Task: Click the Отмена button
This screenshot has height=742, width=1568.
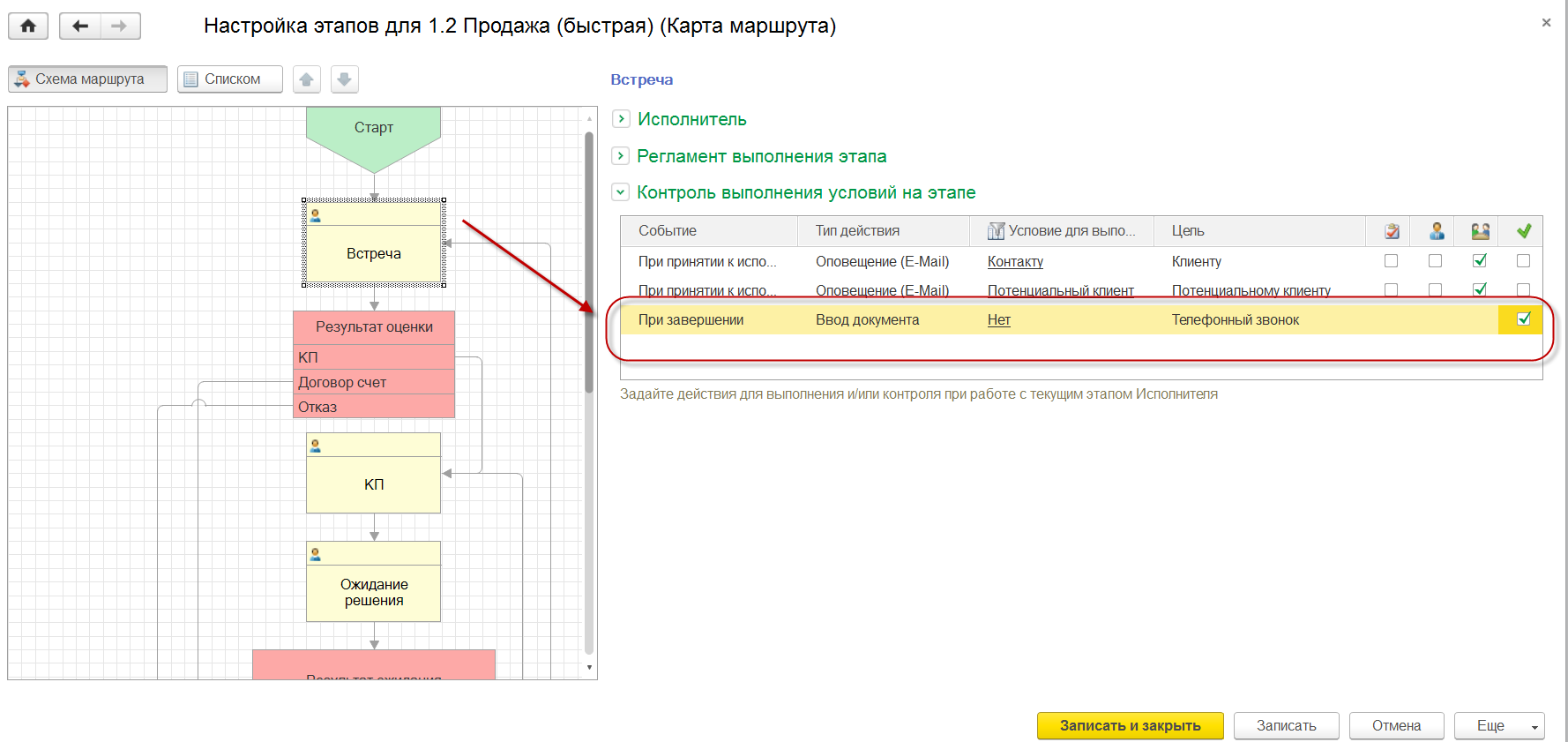Action: pos(1396,725)
